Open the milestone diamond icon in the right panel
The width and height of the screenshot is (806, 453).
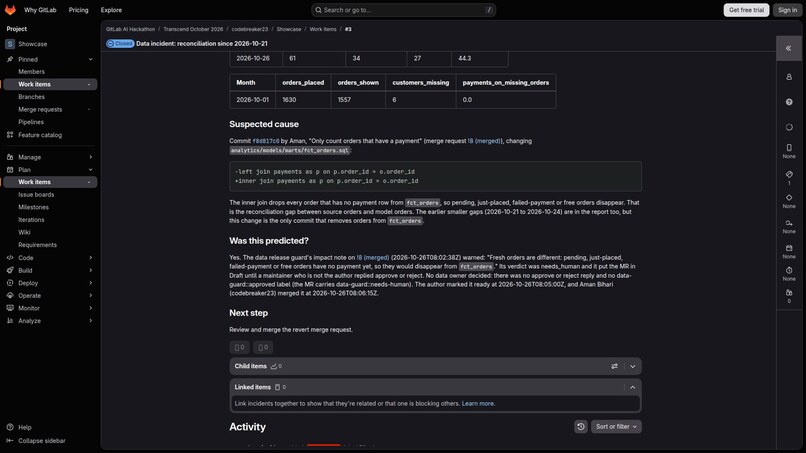[x=789, y=198]
